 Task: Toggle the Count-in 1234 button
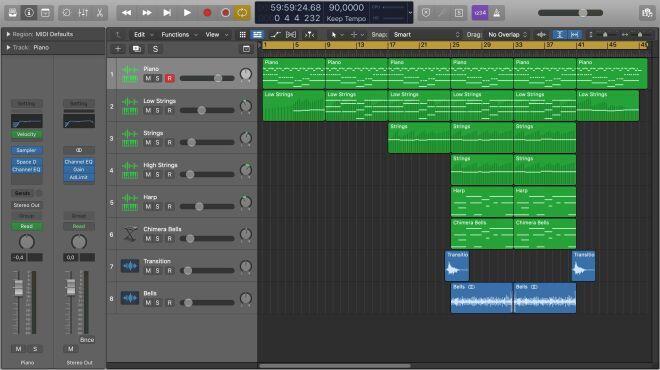(480, 13)
